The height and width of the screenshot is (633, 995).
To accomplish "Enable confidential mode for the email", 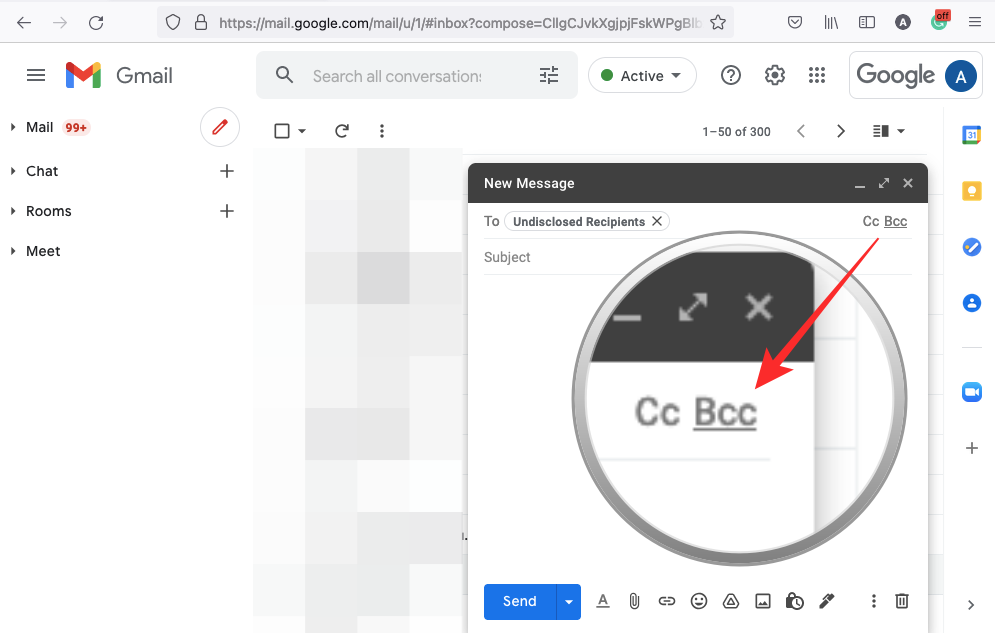I will coord(795,601).
